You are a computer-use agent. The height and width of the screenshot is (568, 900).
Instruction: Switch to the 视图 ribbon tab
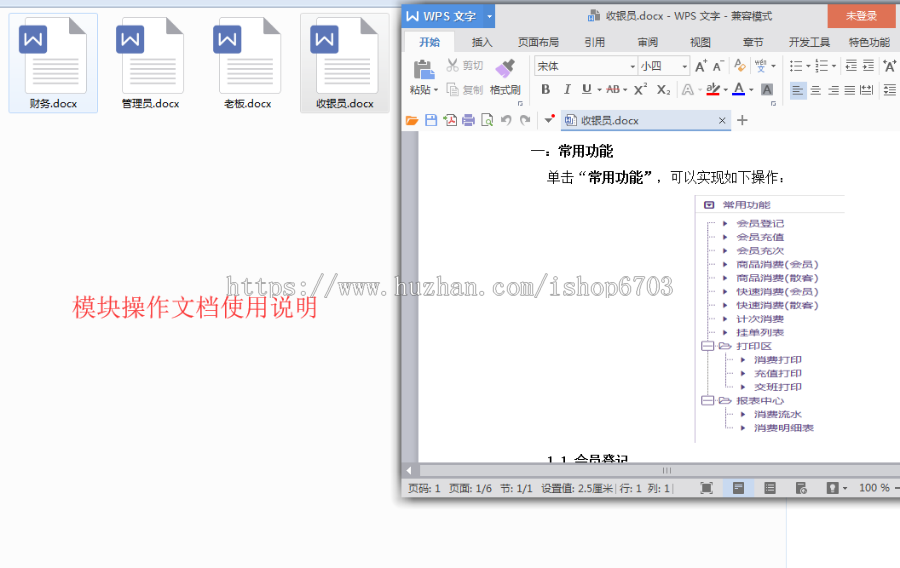click(700, 42)
